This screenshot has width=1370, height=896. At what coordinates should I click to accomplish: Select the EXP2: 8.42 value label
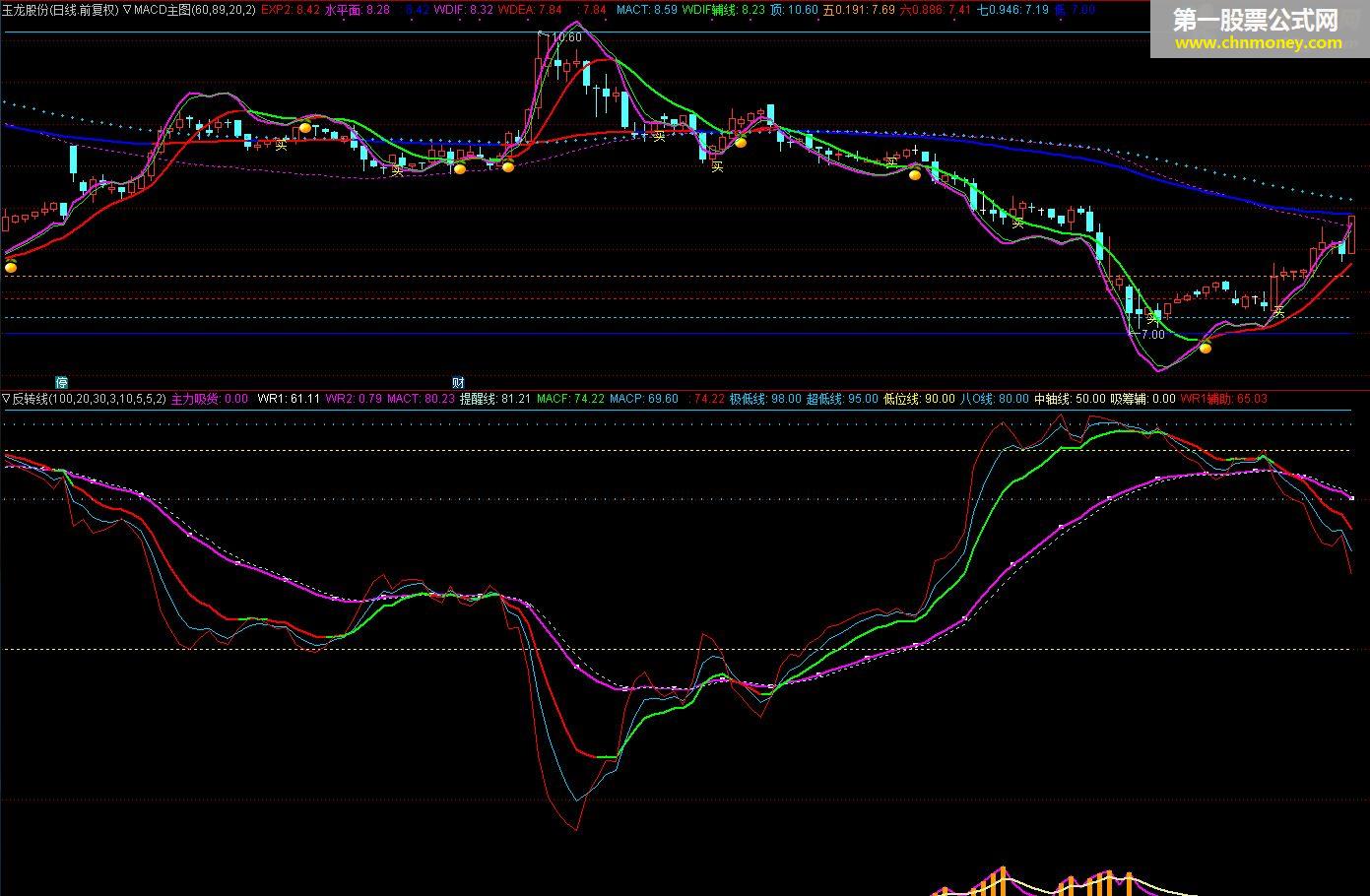point(291,9)
